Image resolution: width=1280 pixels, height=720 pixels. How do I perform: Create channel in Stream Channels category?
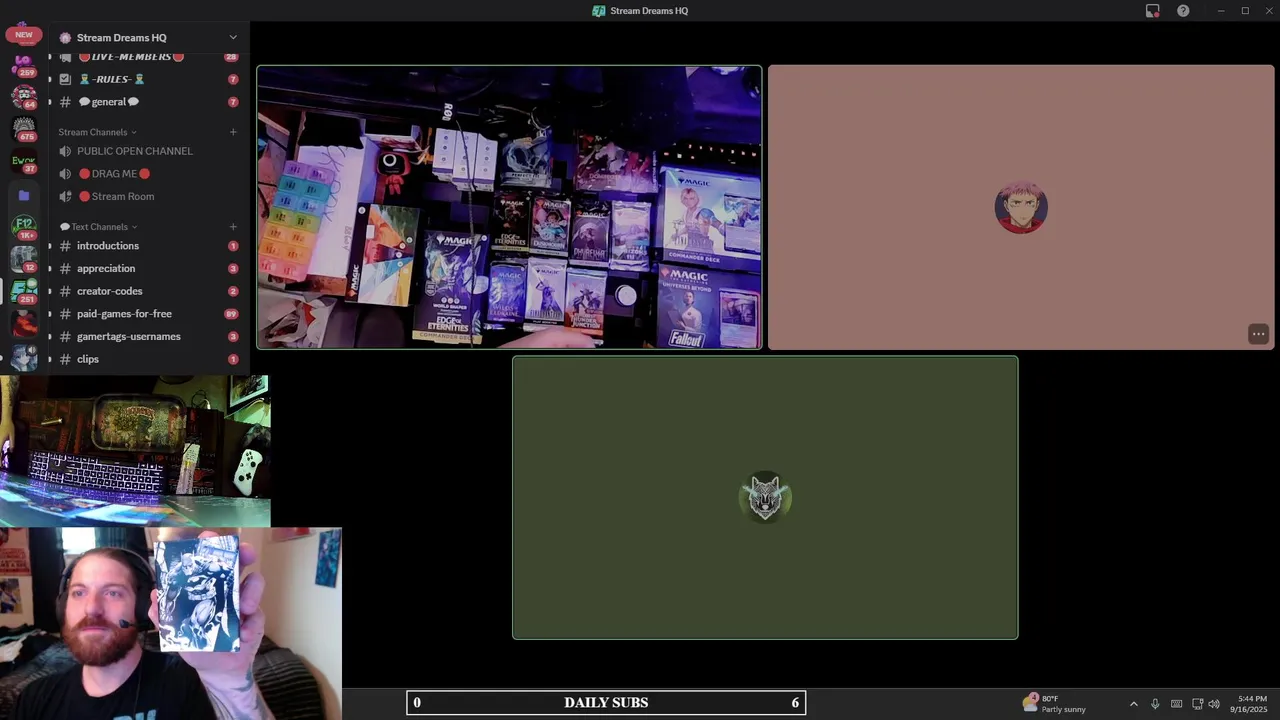click(x=233, y=132)
